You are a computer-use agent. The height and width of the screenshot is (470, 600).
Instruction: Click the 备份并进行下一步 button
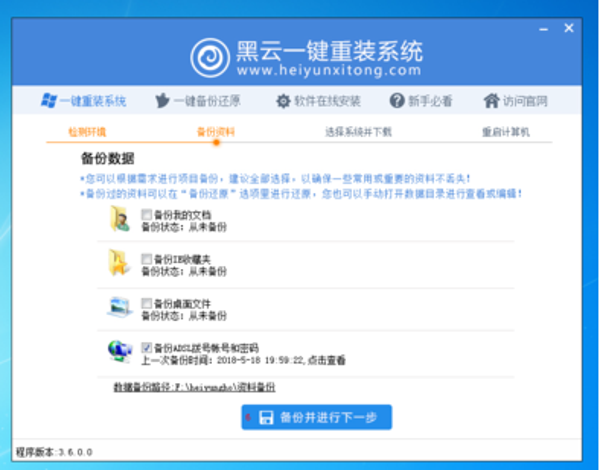(316, 417)
